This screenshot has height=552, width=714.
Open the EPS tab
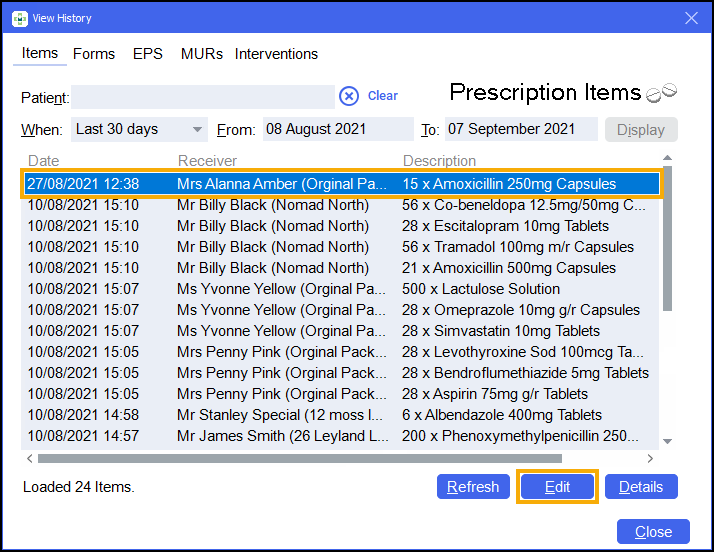[147, 54]
